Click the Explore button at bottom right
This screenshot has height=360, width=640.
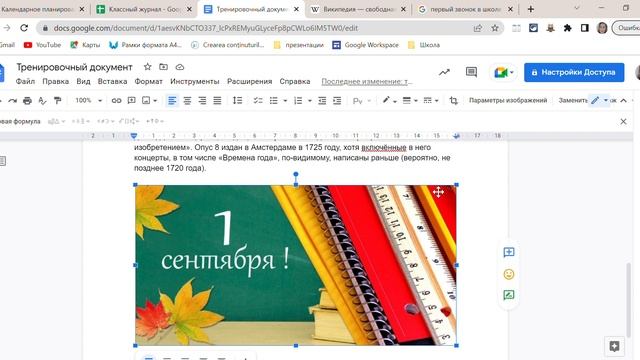click(x=614, y=347)
